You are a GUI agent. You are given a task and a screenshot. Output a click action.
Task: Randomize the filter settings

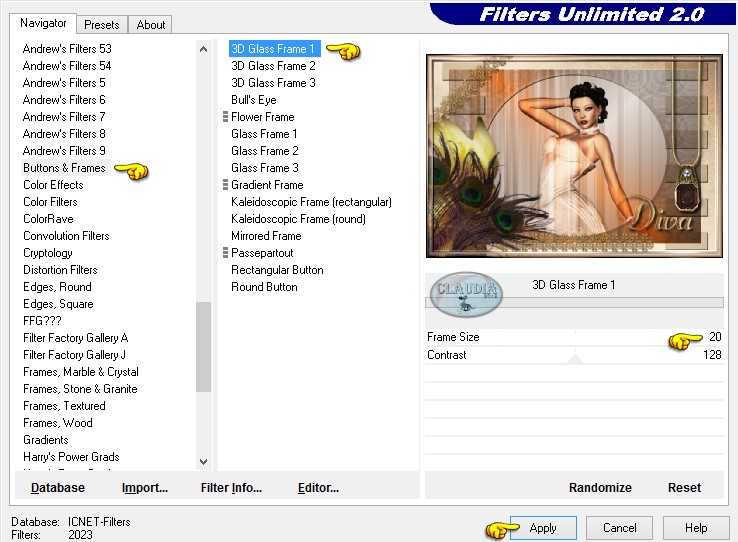[600, 488]
